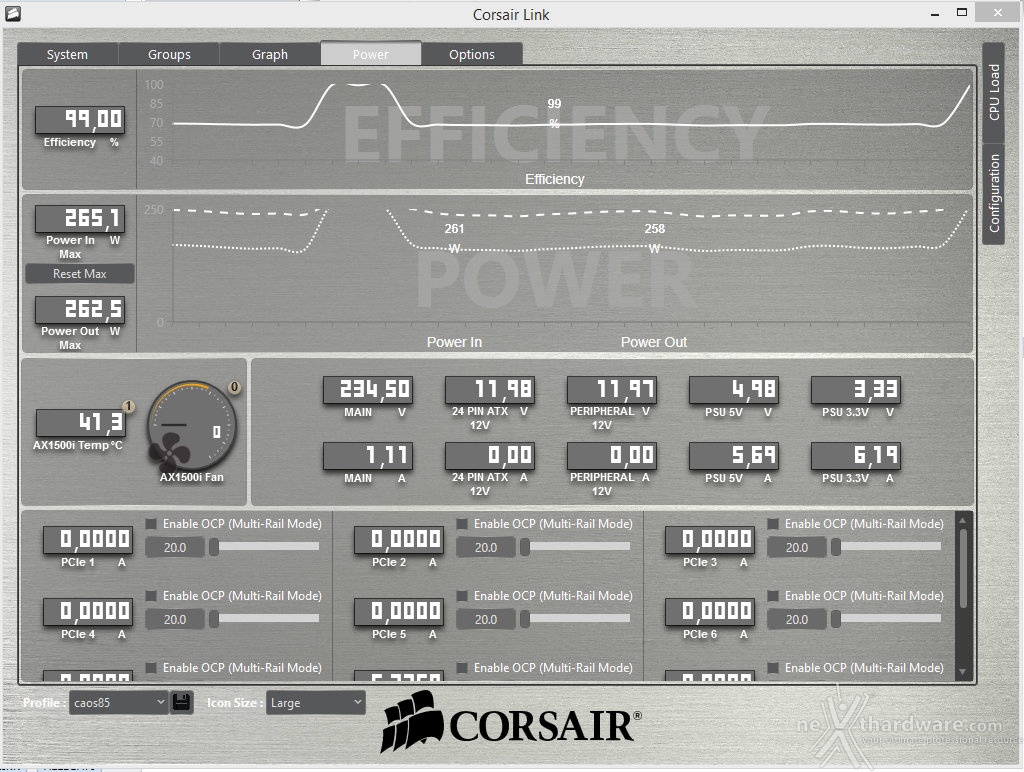Select the Power tab

[x=371, y=54]
